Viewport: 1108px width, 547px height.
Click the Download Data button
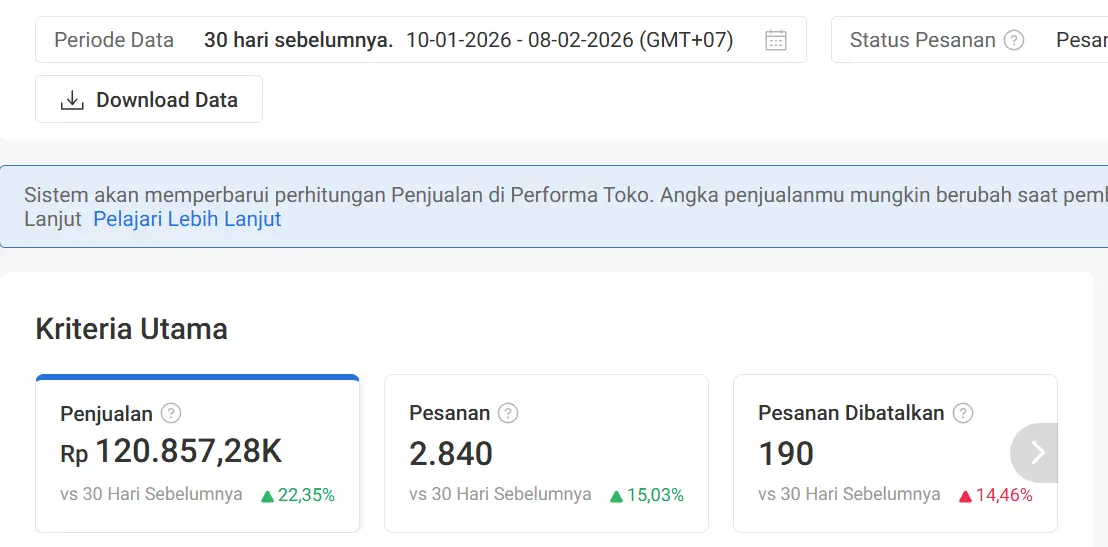[x=149, y=99]
